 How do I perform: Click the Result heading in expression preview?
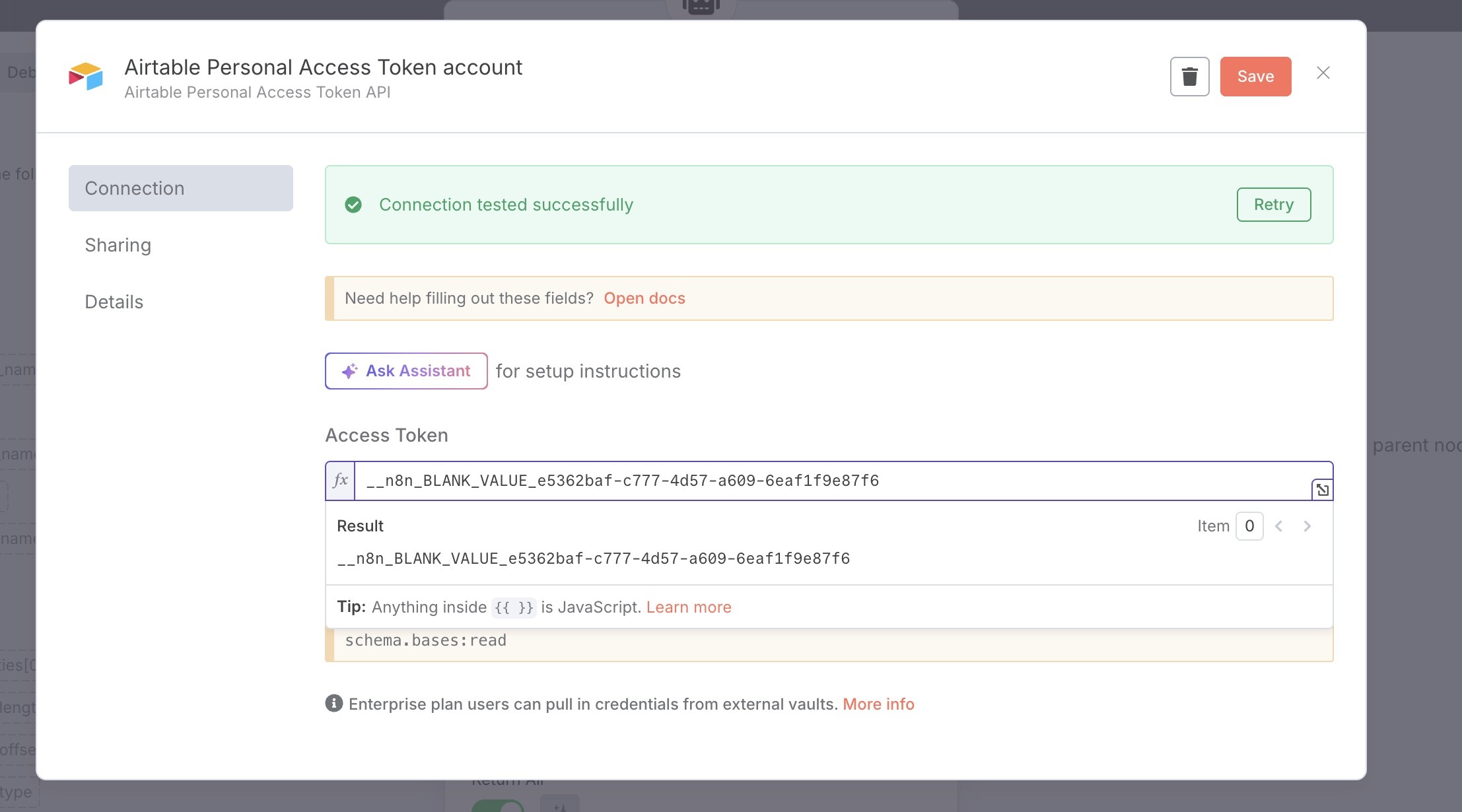point(360,526)
